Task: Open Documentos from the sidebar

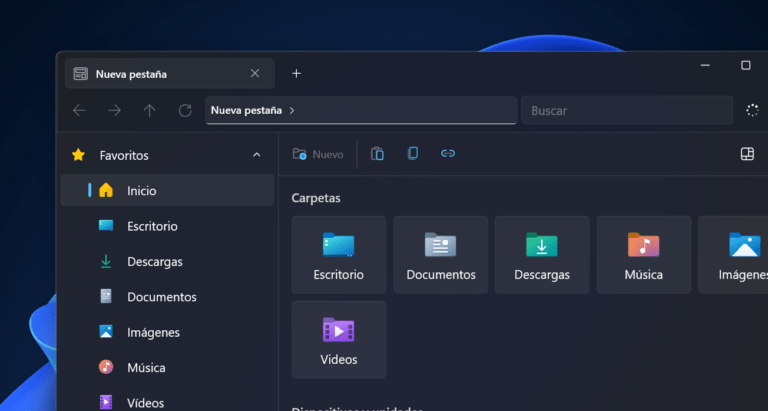Action: [x=167, y=296]
